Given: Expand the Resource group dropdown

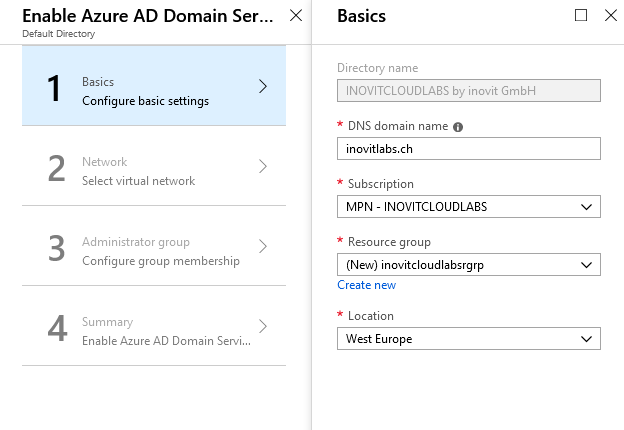Looking at the screenshot, I should pyautogui.click(x=469, y=265).
